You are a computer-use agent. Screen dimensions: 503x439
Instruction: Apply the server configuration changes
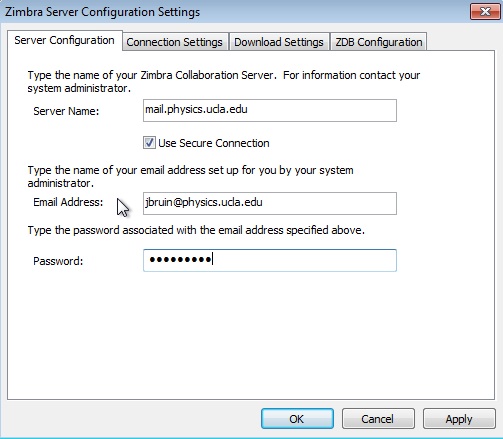click(459, 419)
